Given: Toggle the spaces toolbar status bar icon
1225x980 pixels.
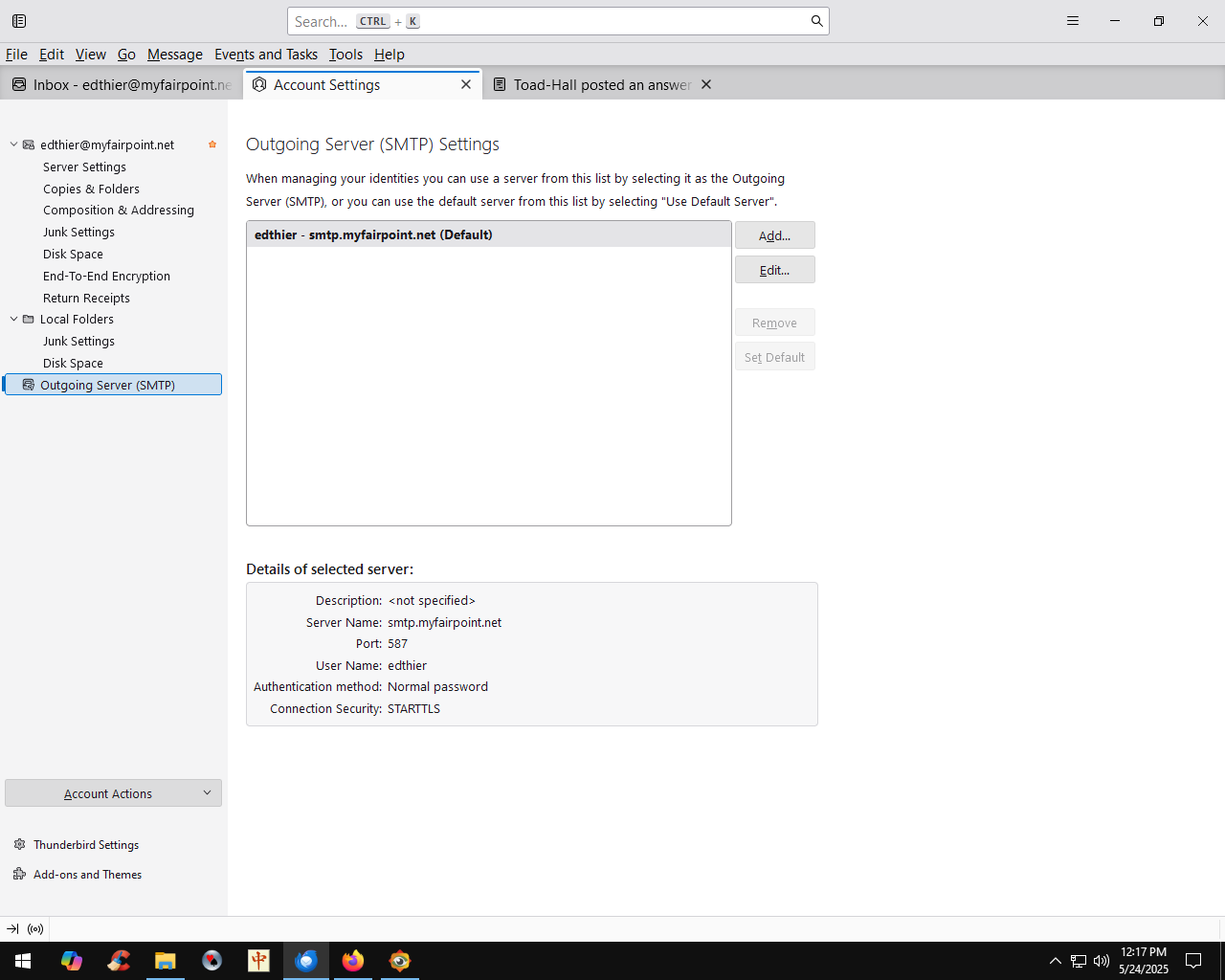Looking at the screenshot, I should pyautogui.click(x=12, y=929).
